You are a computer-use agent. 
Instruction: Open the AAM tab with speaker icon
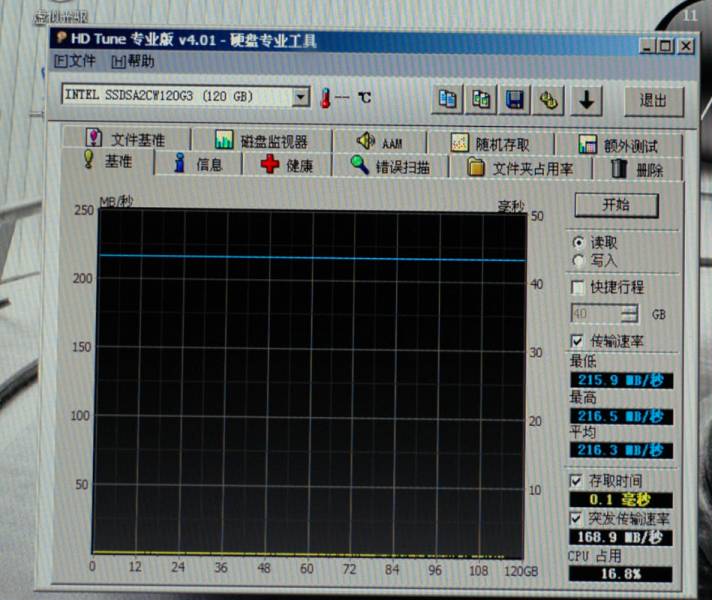pos(379,143)
